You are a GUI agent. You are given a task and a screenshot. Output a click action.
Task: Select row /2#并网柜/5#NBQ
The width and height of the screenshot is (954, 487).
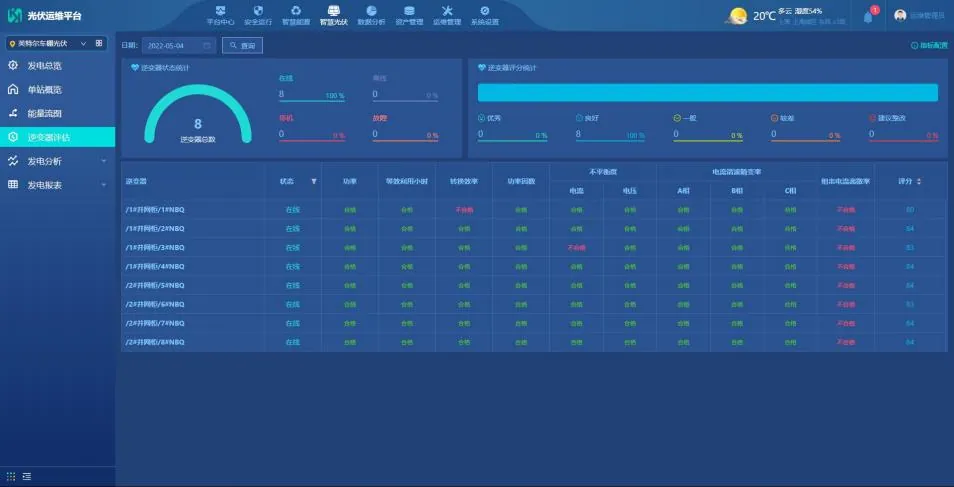534,286
